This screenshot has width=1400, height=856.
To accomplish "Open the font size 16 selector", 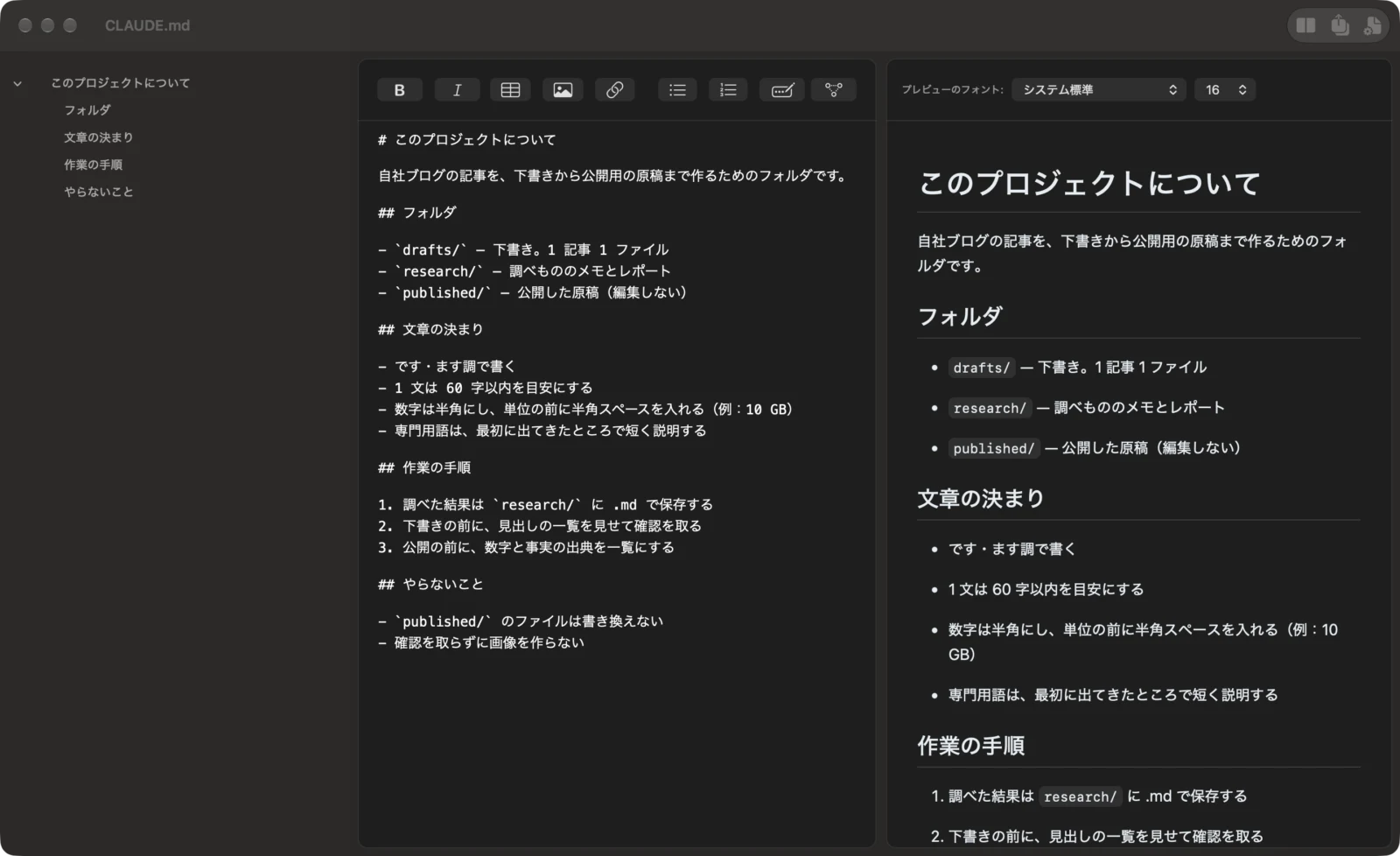I will [x=1225, y=89].
